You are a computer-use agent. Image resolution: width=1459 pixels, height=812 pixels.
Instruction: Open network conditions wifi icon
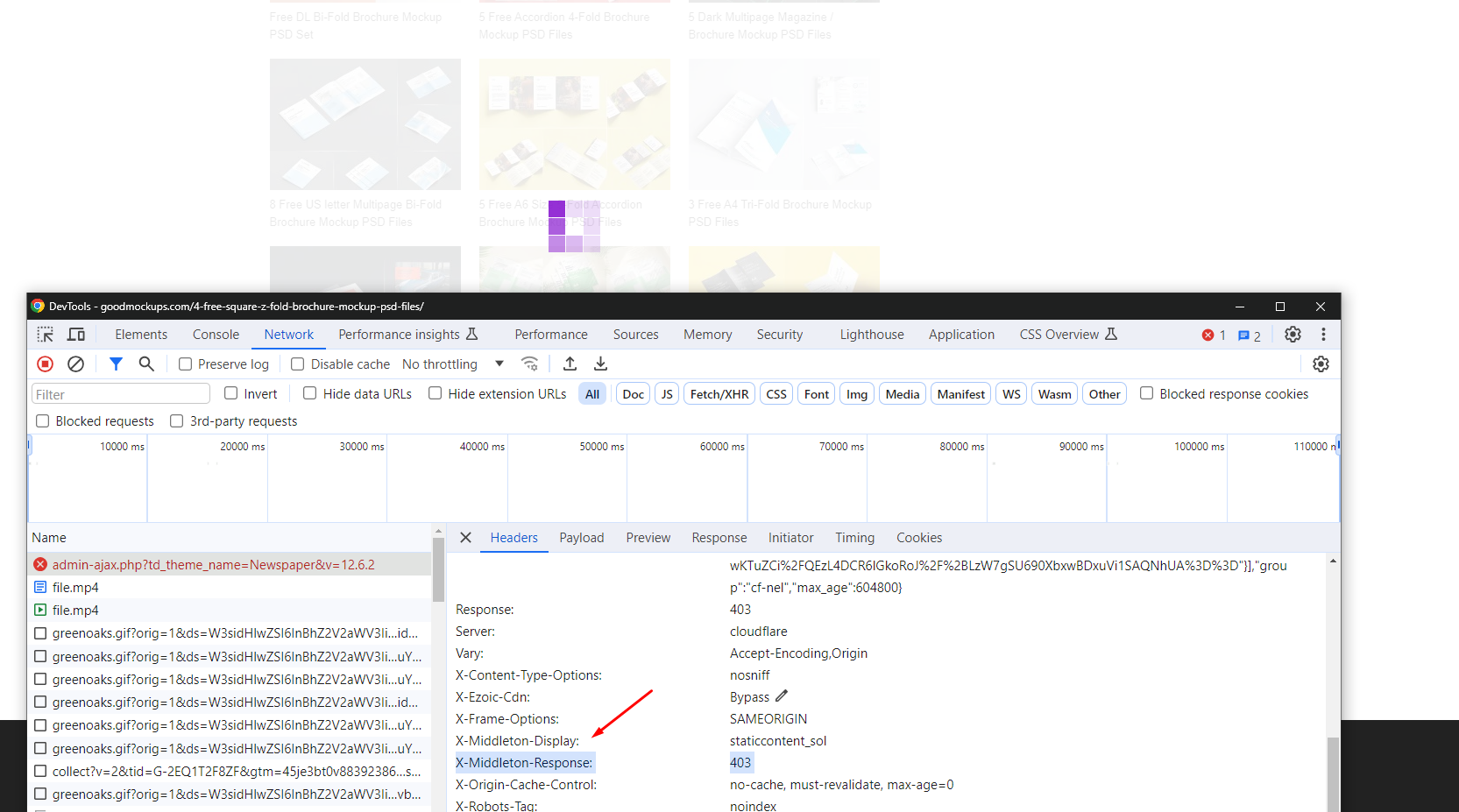(x=530, y=364)
